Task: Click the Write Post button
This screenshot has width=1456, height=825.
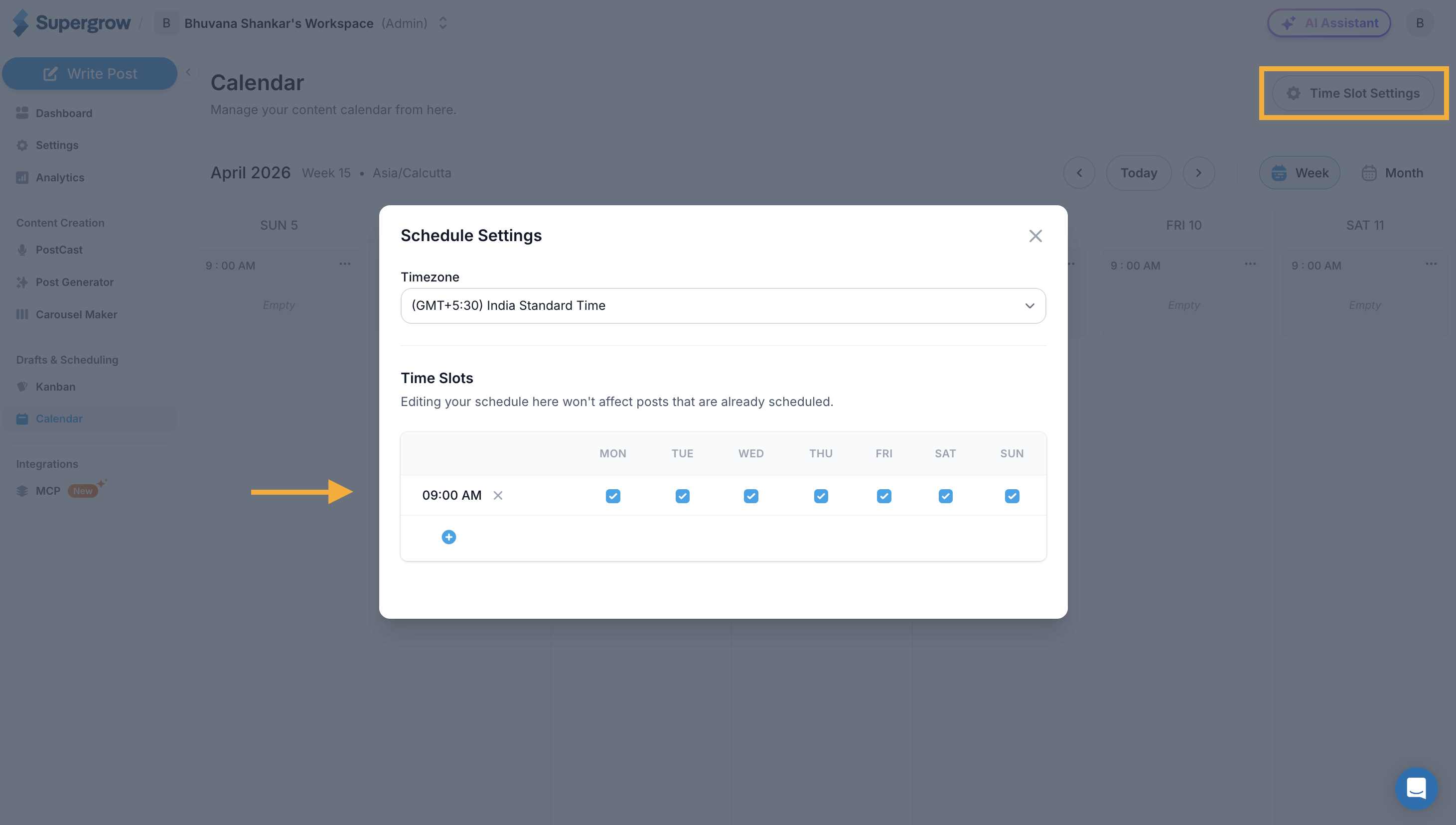Action: (90, 73)
